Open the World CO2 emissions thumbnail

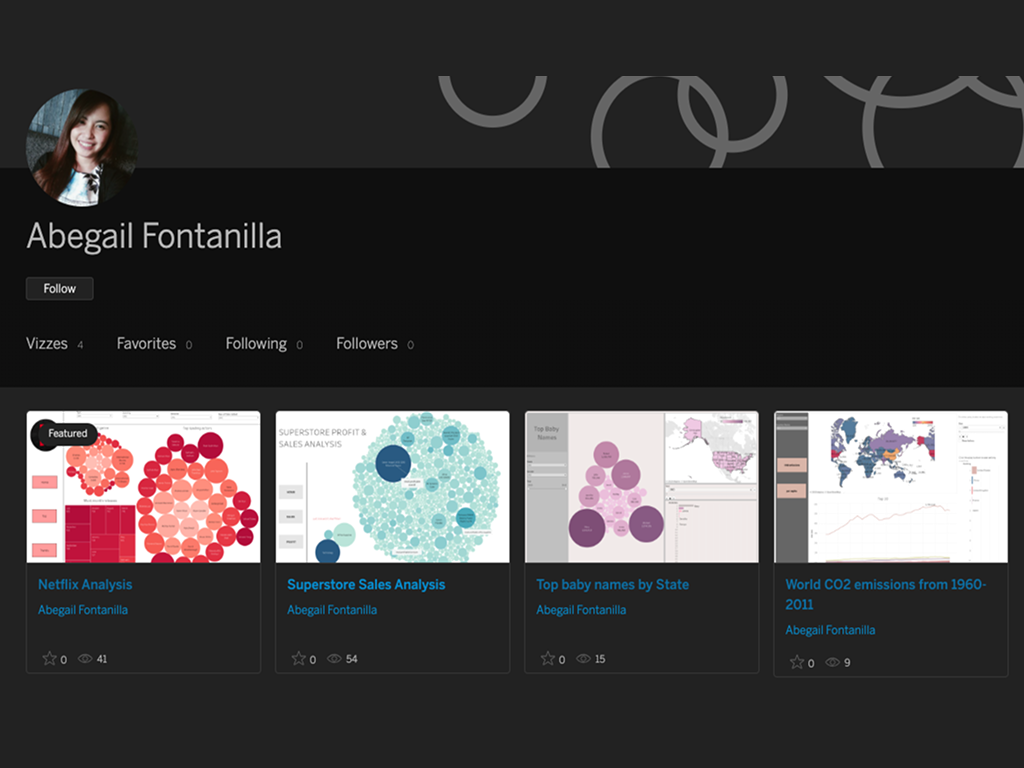point(891,487)
